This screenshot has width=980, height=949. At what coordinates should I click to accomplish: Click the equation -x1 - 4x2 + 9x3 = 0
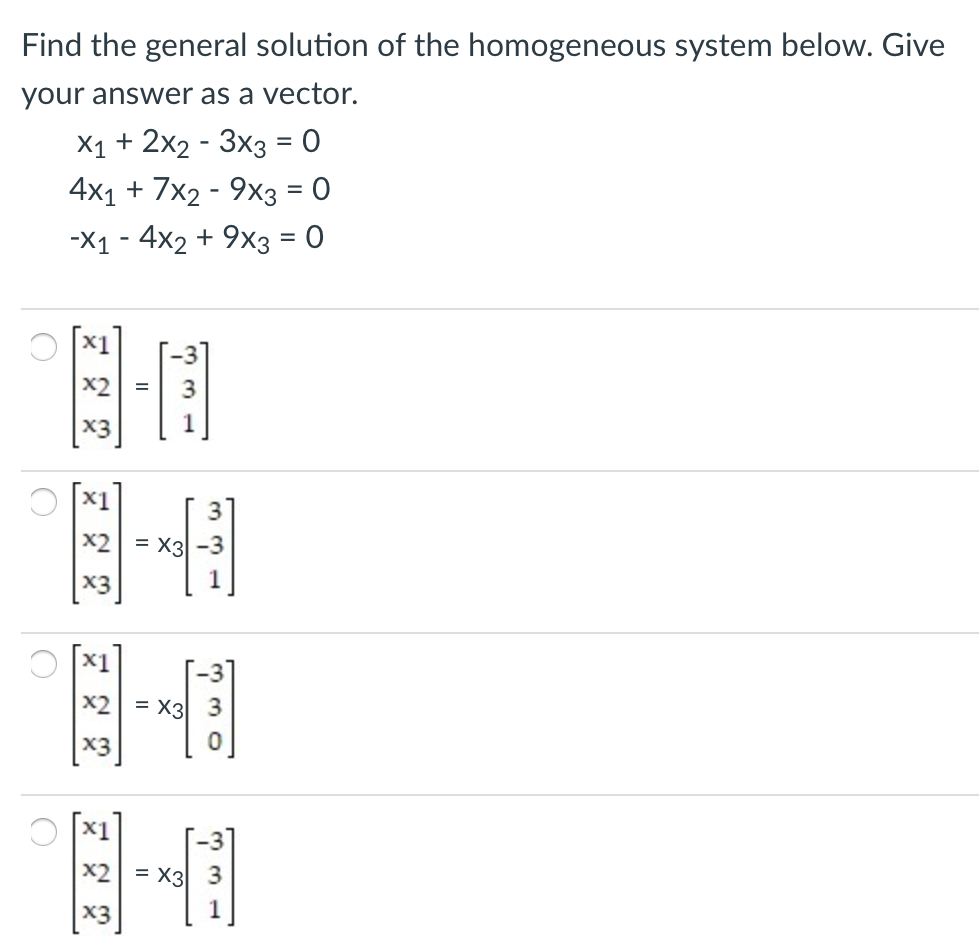(x=195, y=237)
